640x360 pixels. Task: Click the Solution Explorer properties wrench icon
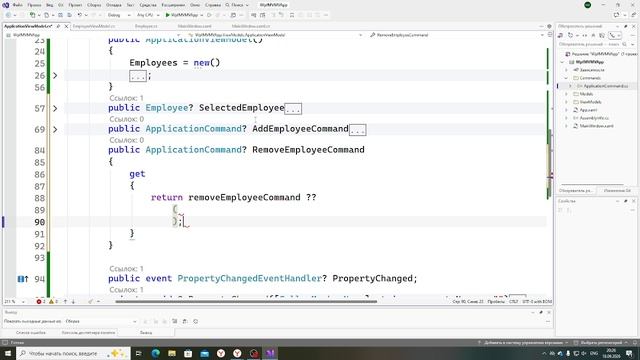tap(613, 36)
